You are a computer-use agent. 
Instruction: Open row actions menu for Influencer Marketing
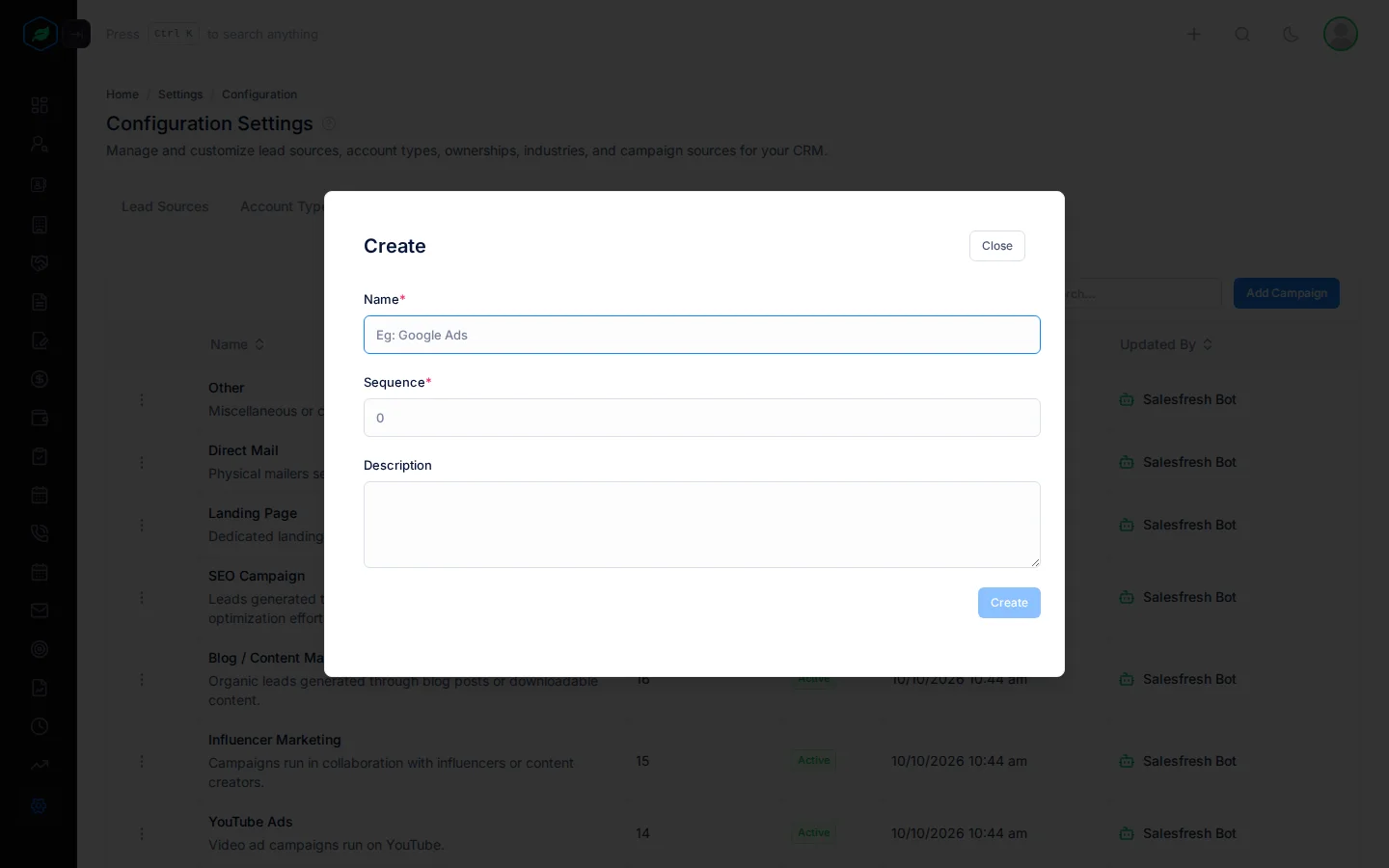pos(142,761)
